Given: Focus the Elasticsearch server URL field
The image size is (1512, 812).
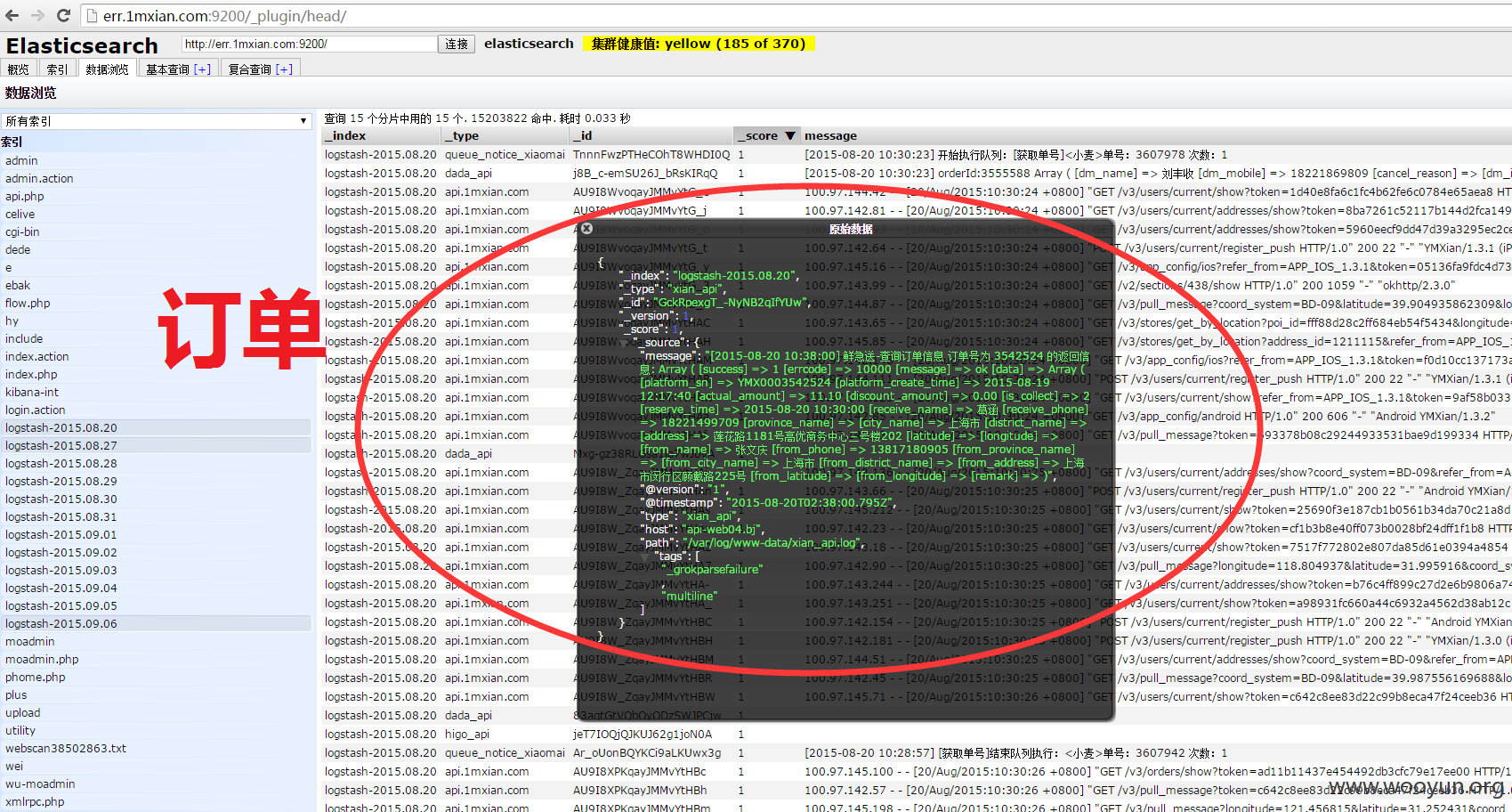Looking at the screenshot, I should pyautogui.click(x=310, y=44).
